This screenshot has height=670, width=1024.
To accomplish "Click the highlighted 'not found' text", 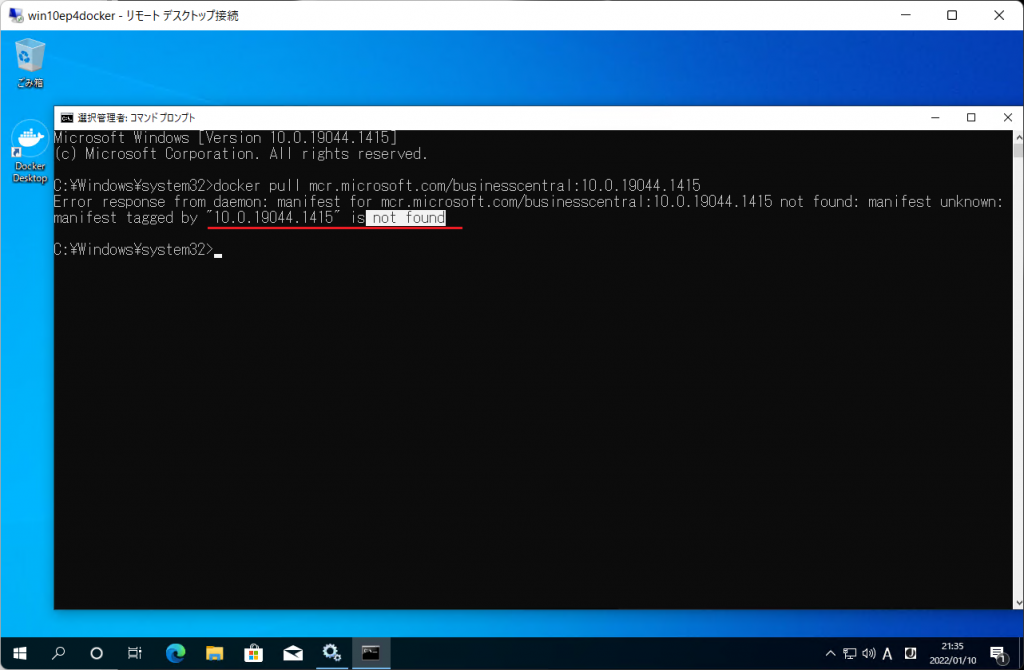I will click(x=406, y=217).
